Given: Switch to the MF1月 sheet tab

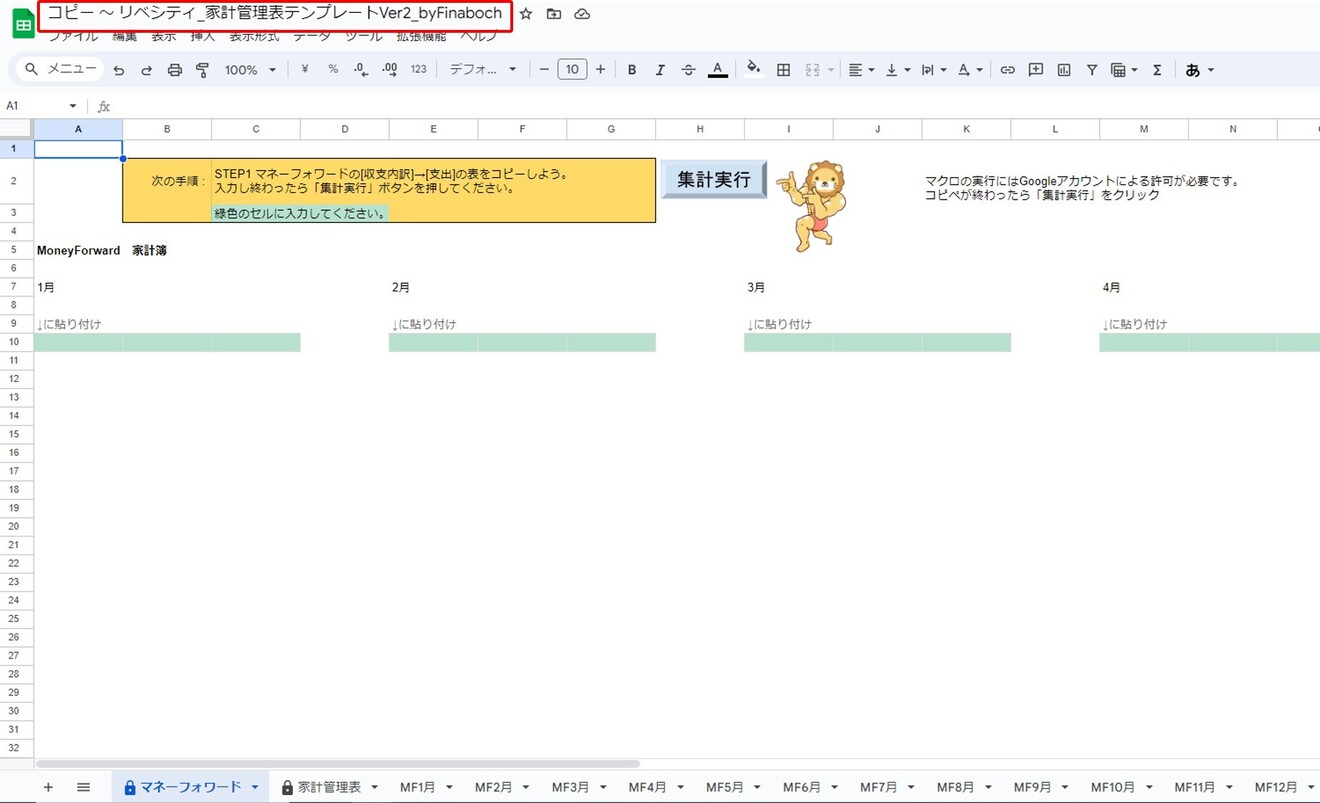Looking at the screenshot, I should click(417, 787).
